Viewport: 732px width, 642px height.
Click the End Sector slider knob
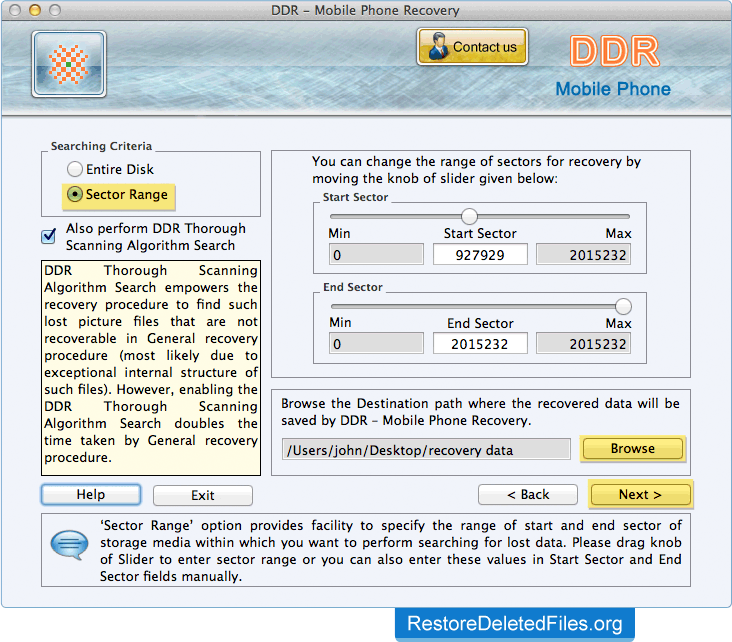coord(623,306)
